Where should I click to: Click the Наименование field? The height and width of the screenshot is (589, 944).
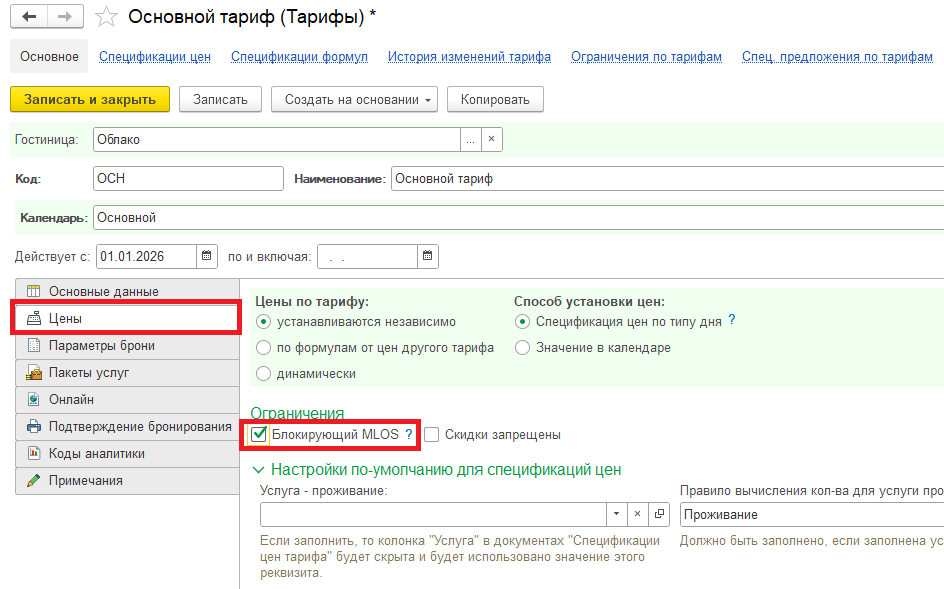667,179
